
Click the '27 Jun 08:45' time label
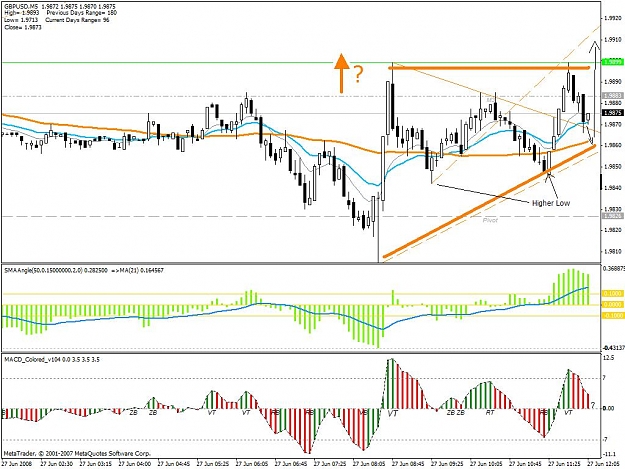click(408, 464)
